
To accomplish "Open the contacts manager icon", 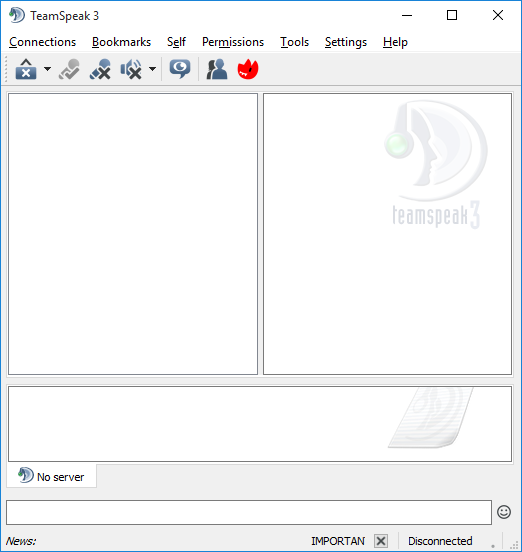I will [217, 69].
